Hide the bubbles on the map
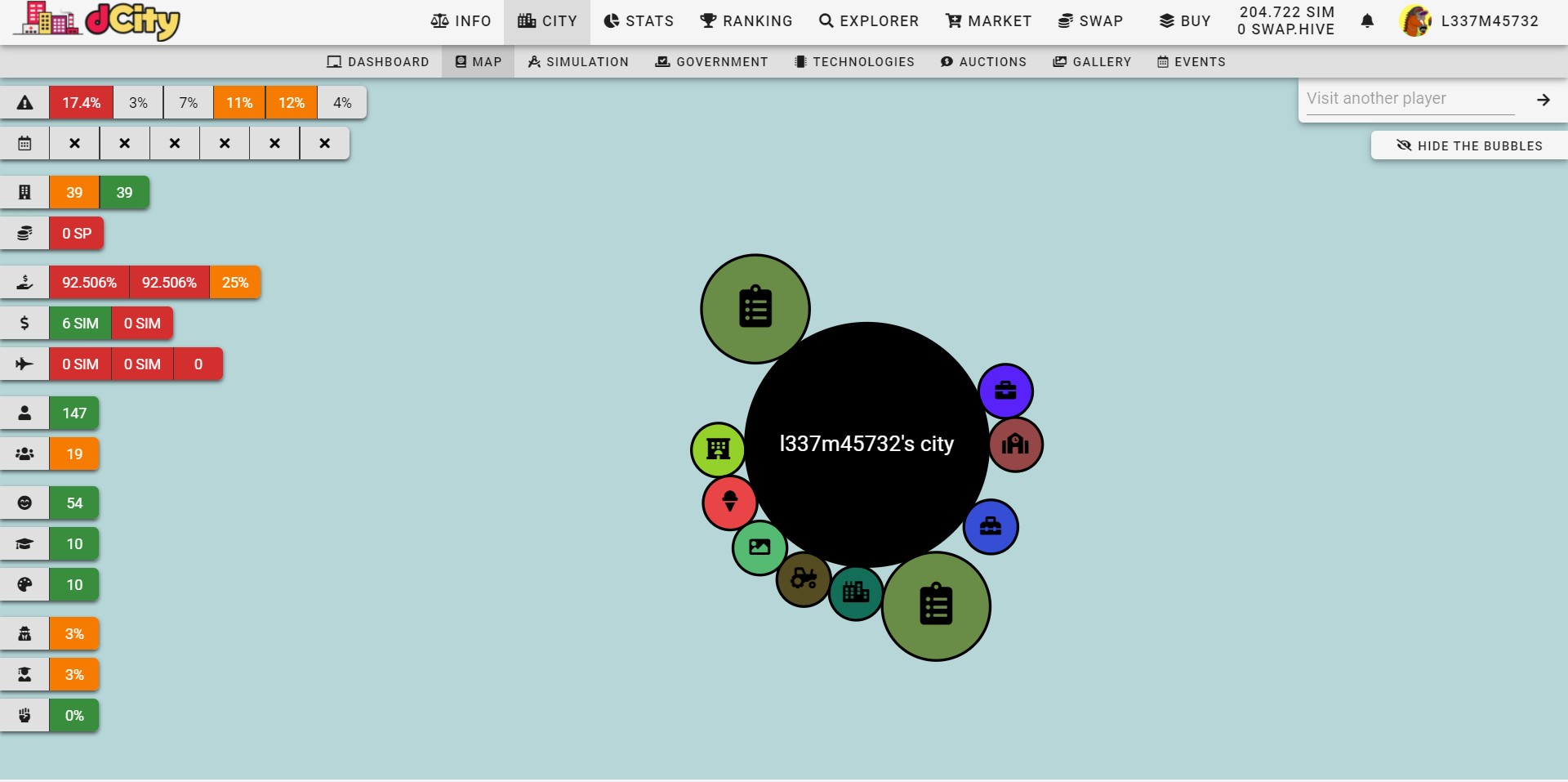 [x=1469, y=145]
